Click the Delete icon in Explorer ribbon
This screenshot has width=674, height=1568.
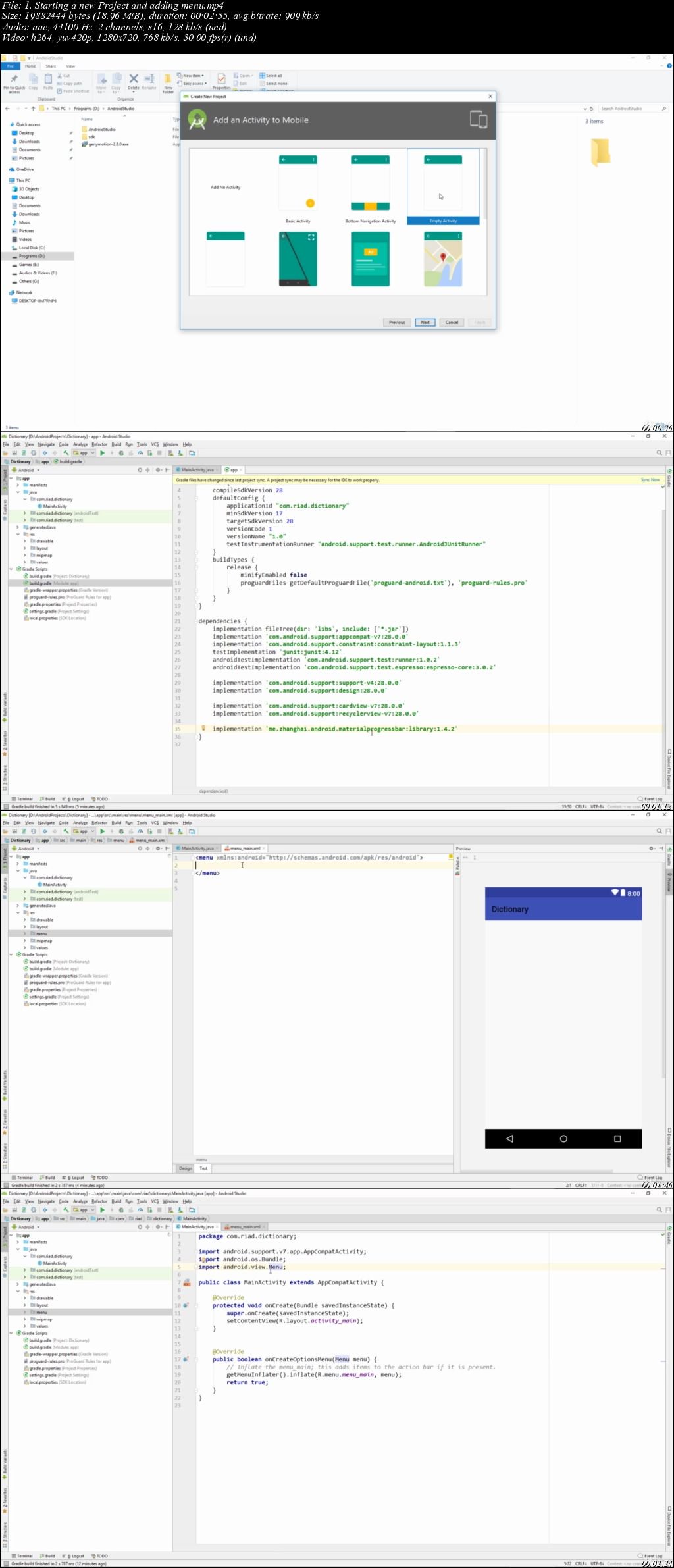click(x=134, y=82)
